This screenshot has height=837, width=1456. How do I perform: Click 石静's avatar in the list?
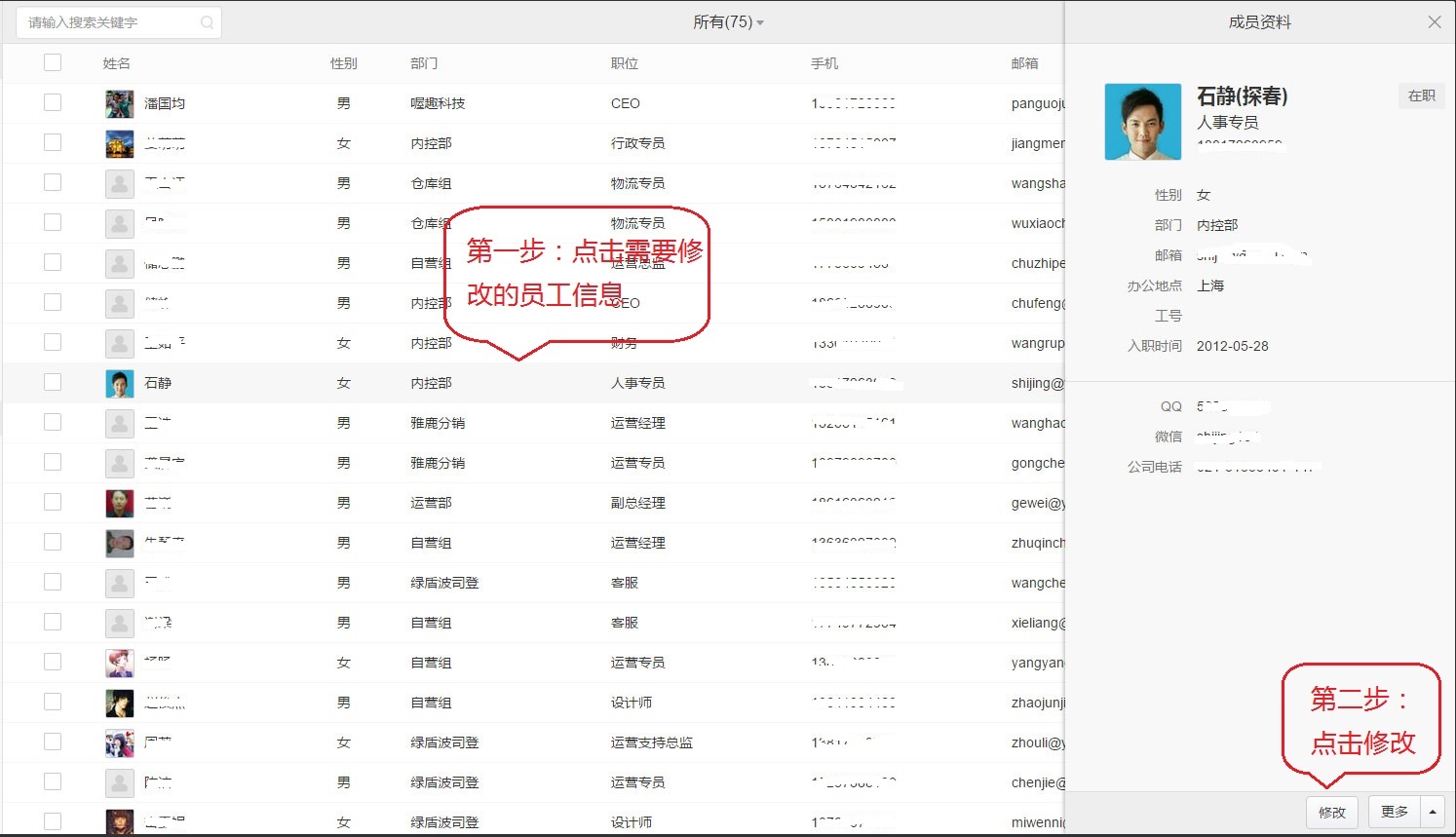(119, 383)
